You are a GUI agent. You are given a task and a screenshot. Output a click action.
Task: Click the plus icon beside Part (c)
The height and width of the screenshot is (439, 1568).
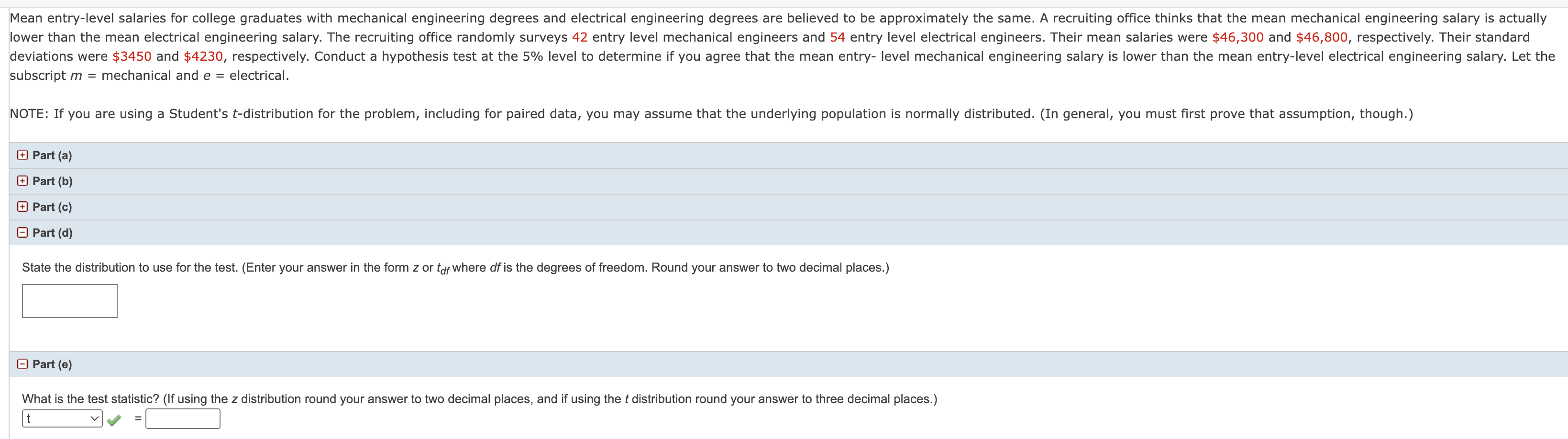click(x=22, y=207)
